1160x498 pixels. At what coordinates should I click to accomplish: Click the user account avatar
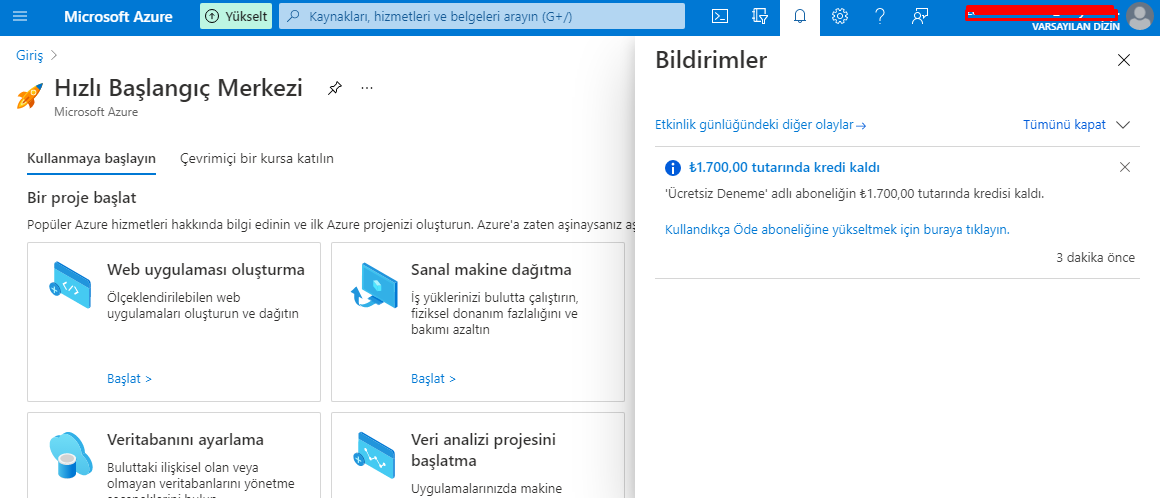point(1139,16)
